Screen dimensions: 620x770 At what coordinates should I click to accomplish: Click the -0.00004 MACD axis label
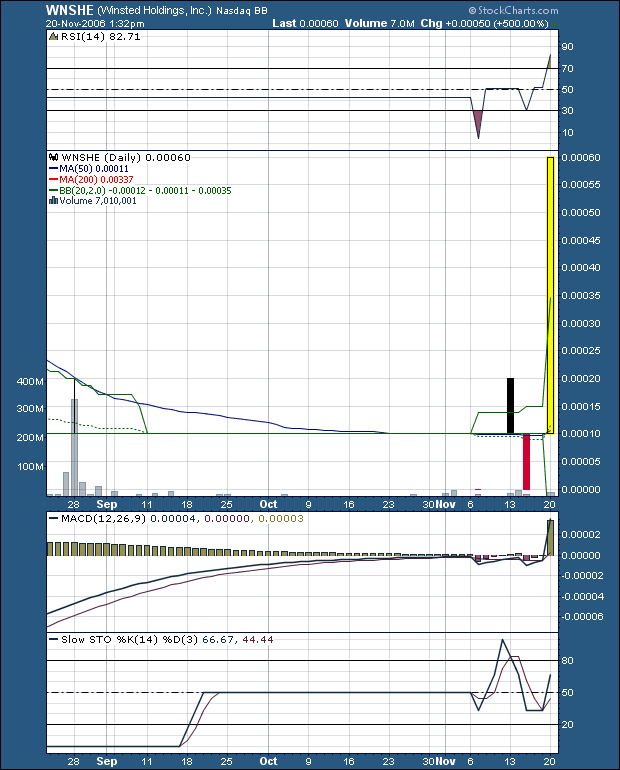click(x=582, y=596)
